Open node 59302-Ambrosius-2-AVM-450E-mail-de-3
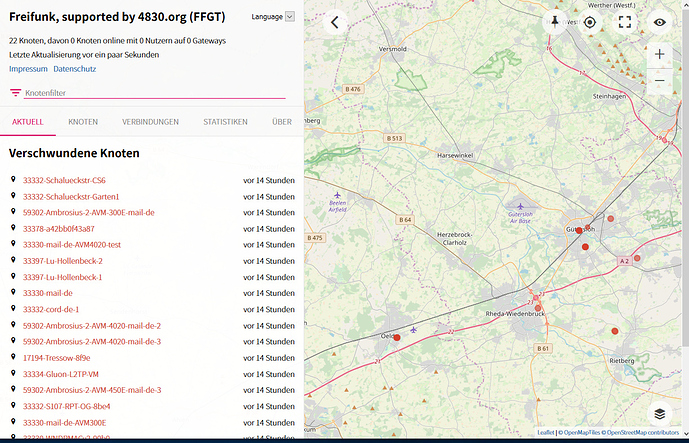The width and height of the screenshot is (689, 443). (x=92, y=390)
